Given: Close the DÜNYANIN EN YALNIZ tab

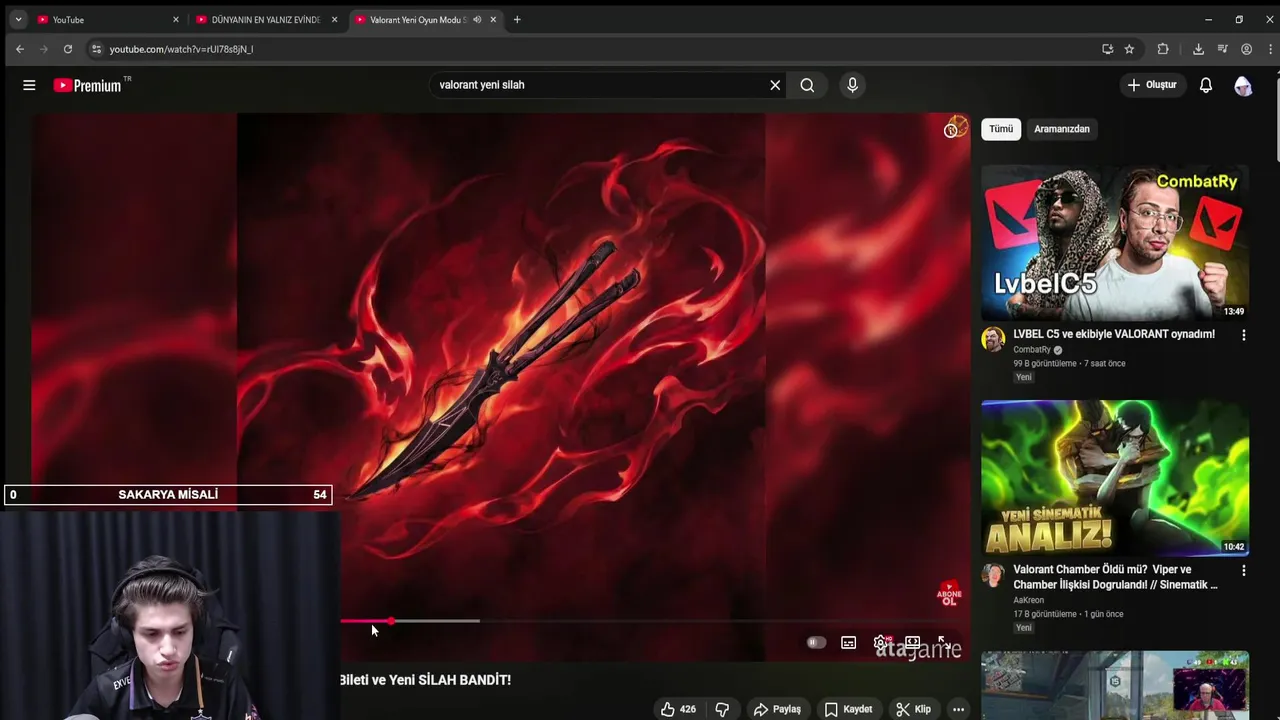Looking at the screenshot, I should 334,20.
